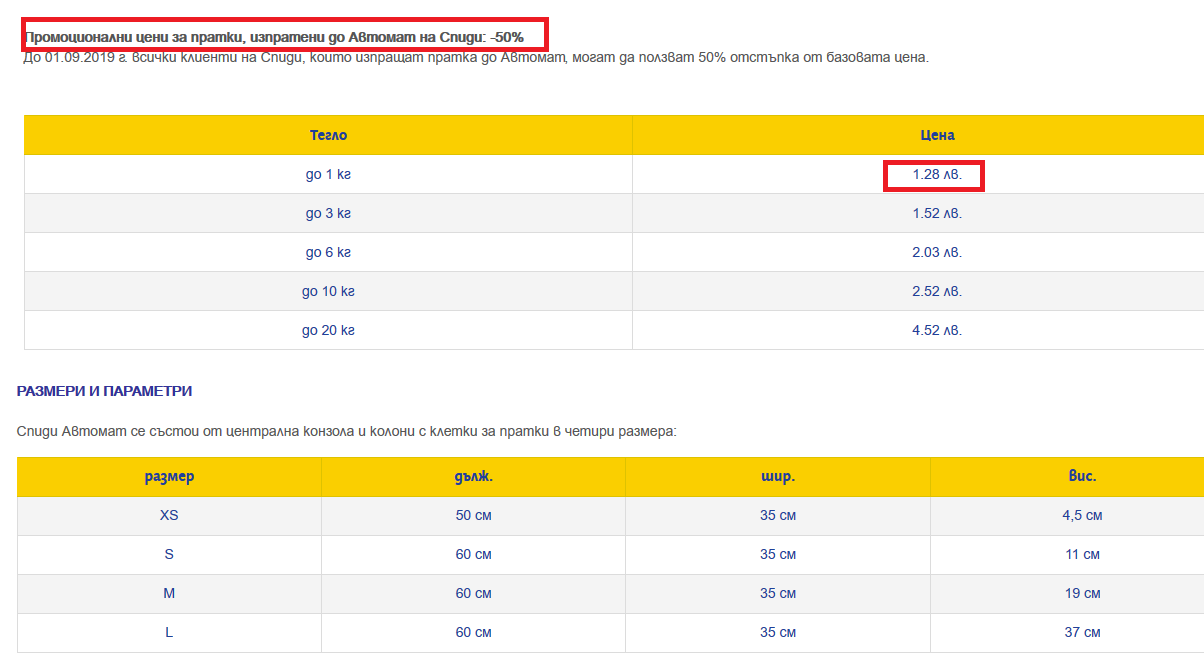Select the до 10 кг weight cell

(x=328, y=292)
